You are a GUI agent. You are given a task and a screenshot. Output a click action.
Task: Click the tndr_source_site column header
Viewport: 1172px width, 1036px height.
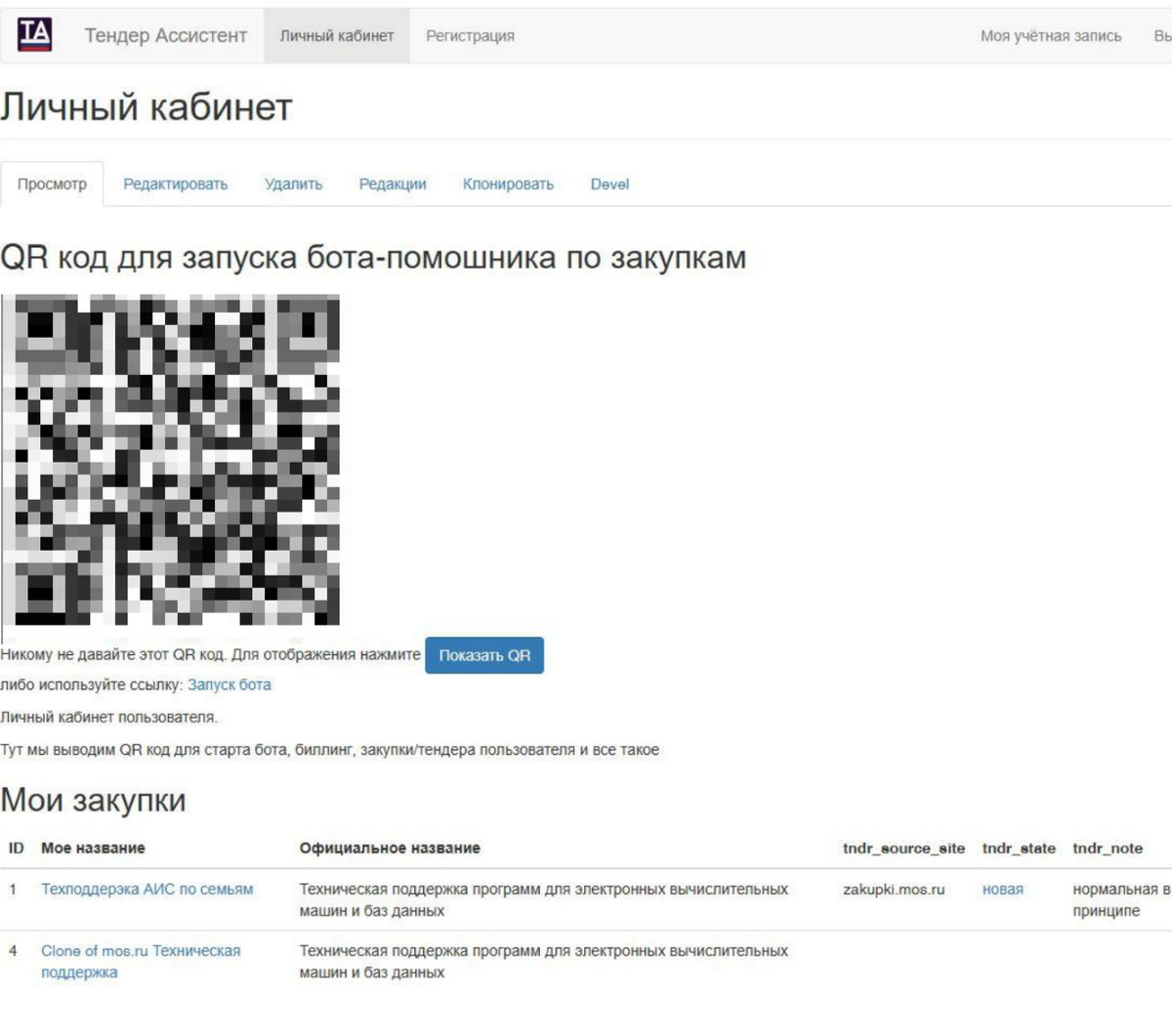(903, 849)
